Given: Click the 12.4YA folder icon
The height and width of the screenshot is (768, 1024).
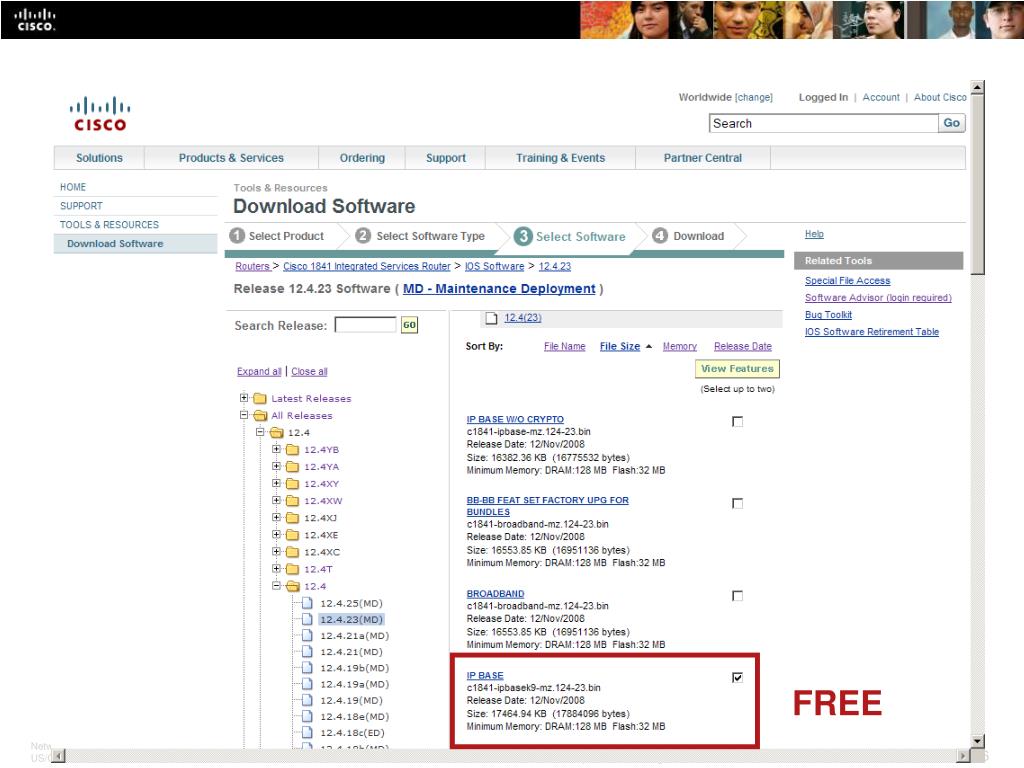Looking at the screenshot, I should pos(293,466).
